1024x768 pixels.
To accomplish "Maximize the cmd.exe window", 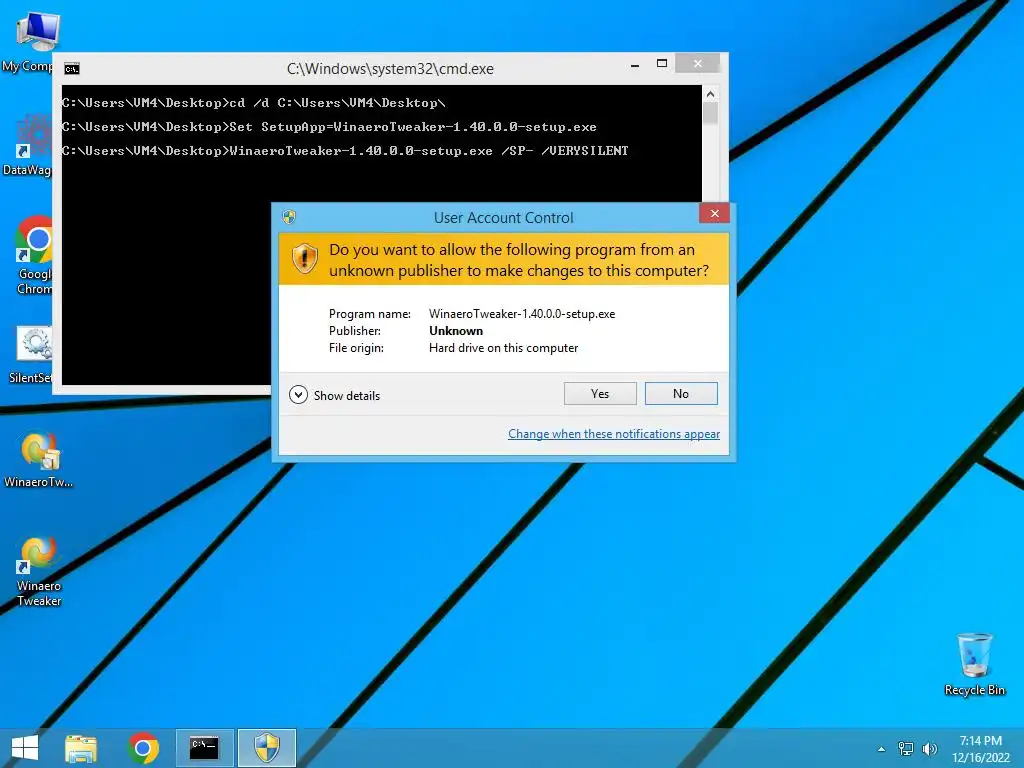I will [x=662, y=63].
